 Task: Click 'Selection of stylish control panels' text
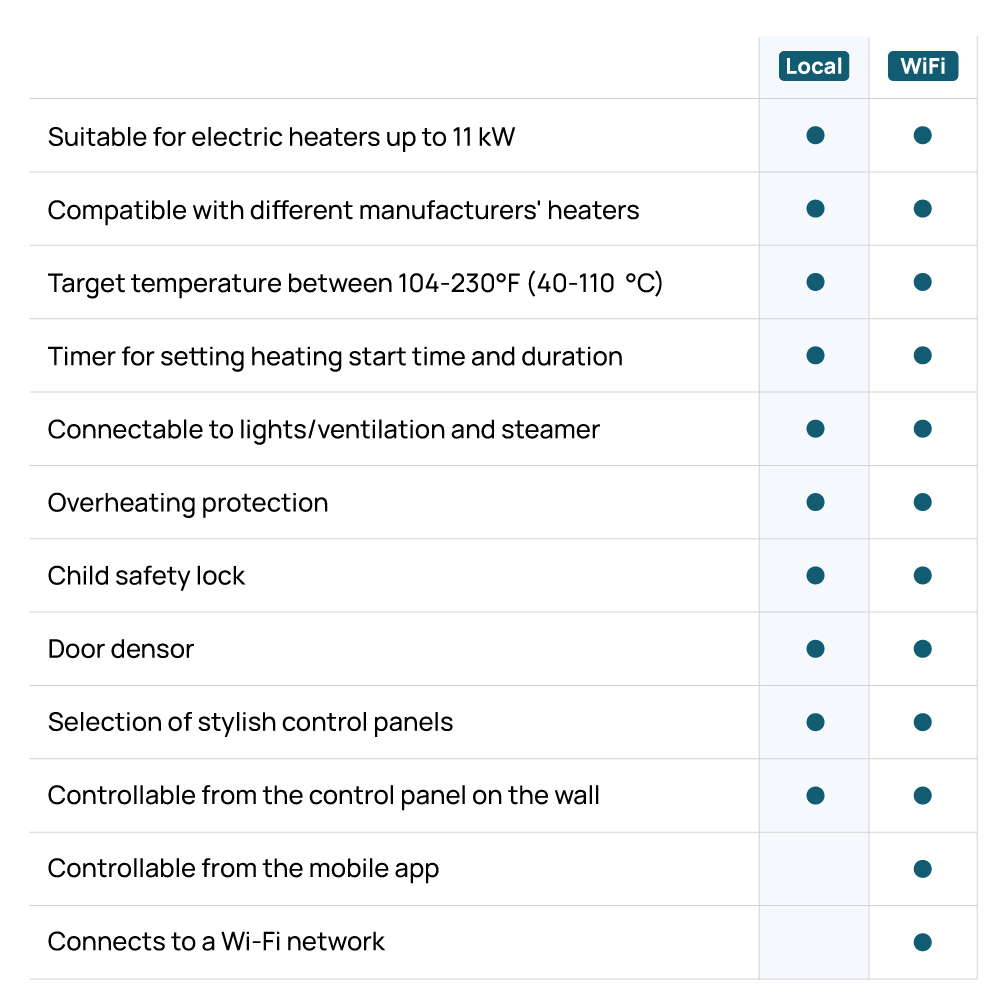[x=250, y=722]
